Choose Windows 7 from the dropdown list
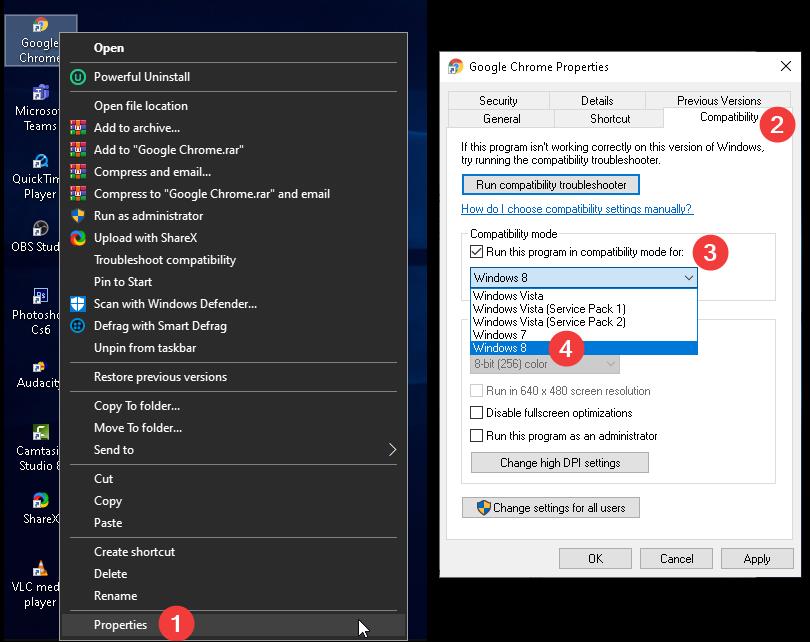 coord(584,335)
